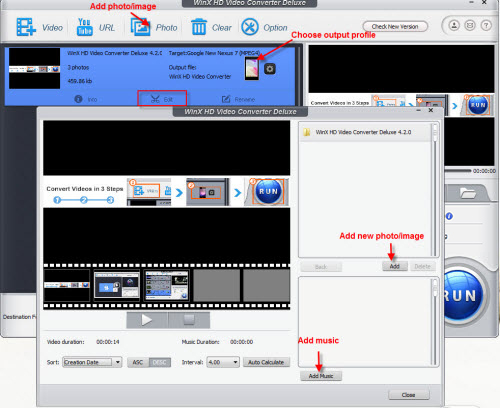Click the Nexus 7 output profile phone icon
Image resolution: width=500 pixels, height=408 pixels.
coord(252,68)
